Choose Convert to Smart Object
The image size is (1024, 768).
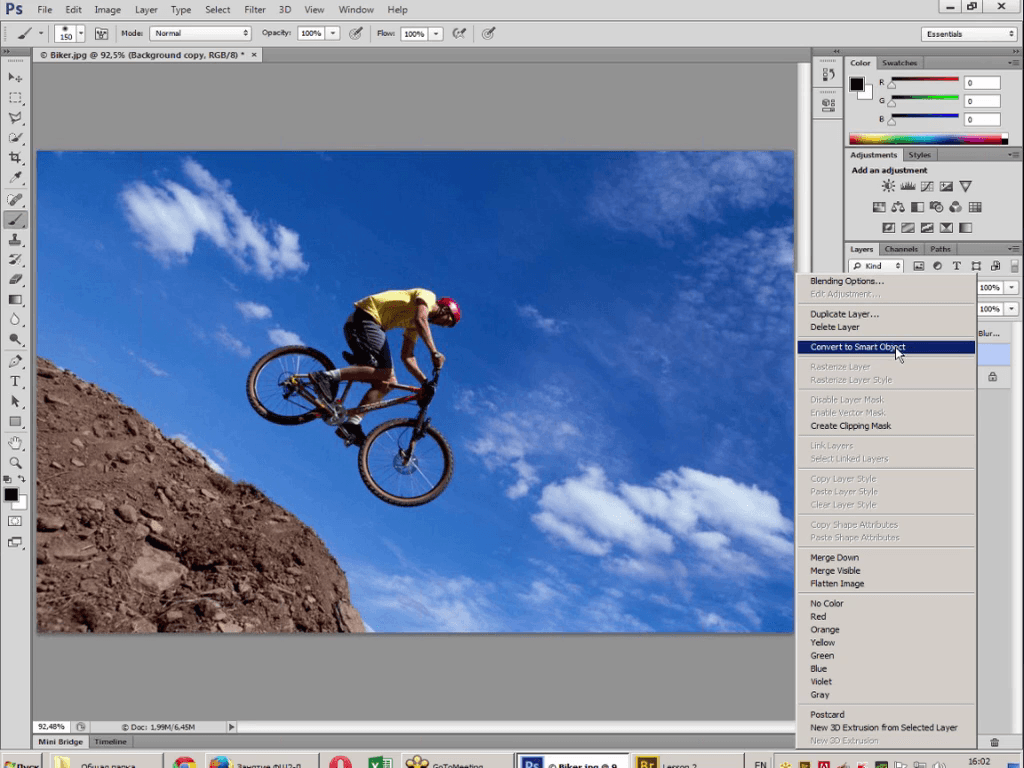pos(886,347)
